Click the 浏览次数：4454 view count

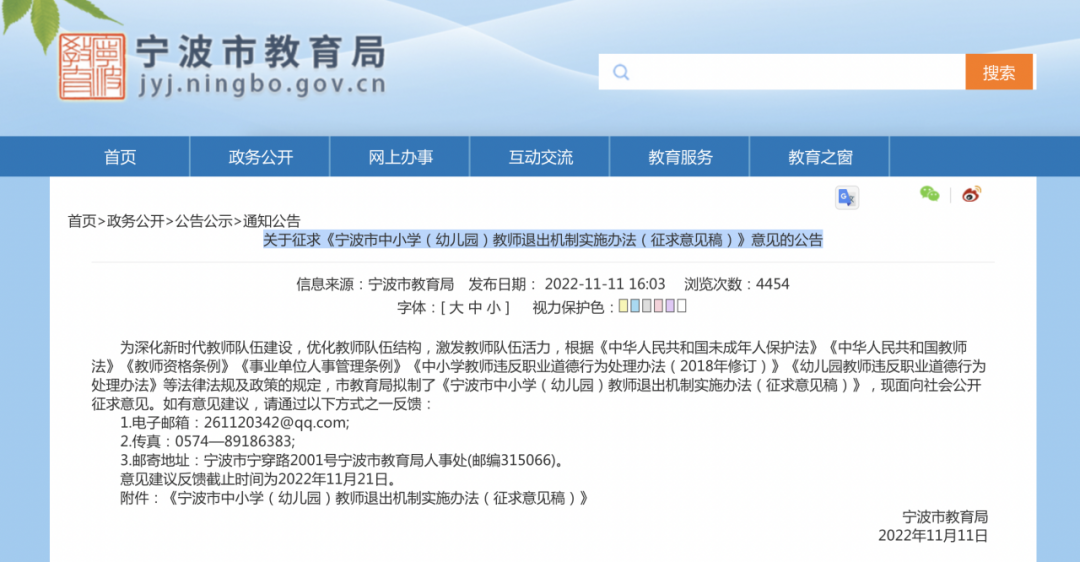(x=736, y=284)
